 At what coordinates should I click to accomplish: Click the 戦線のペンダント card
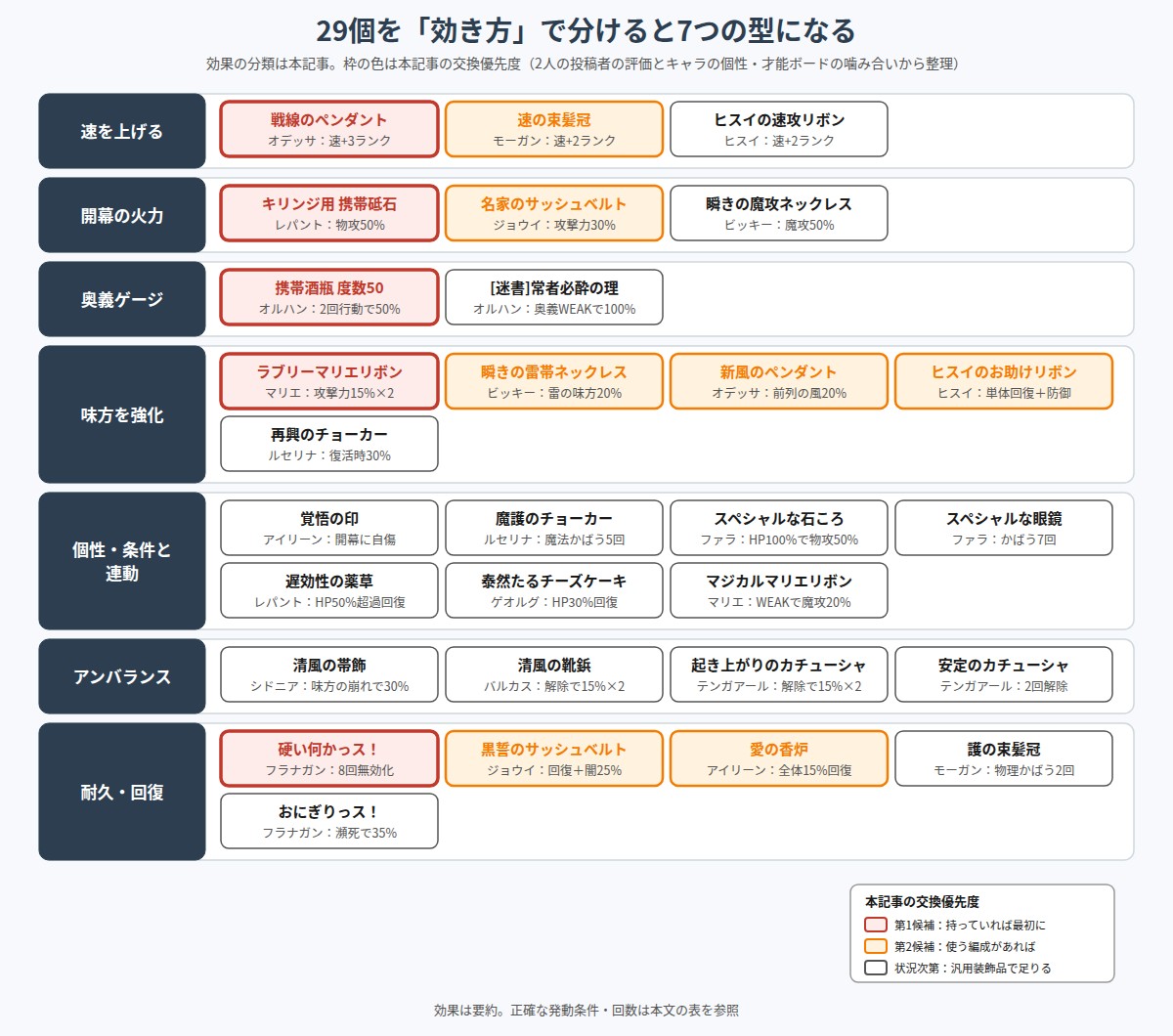(329, 129)
